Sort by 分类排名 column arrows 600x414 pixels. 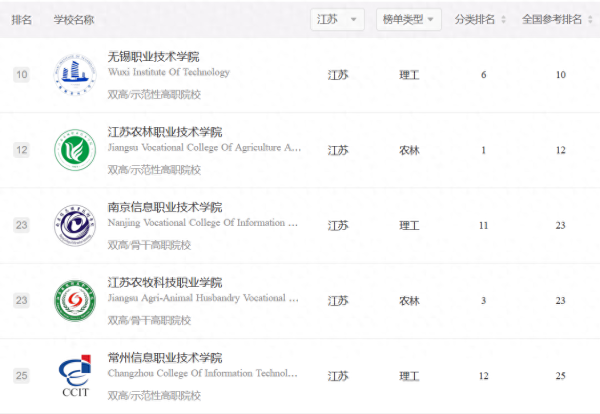click(x=504, y=19)
